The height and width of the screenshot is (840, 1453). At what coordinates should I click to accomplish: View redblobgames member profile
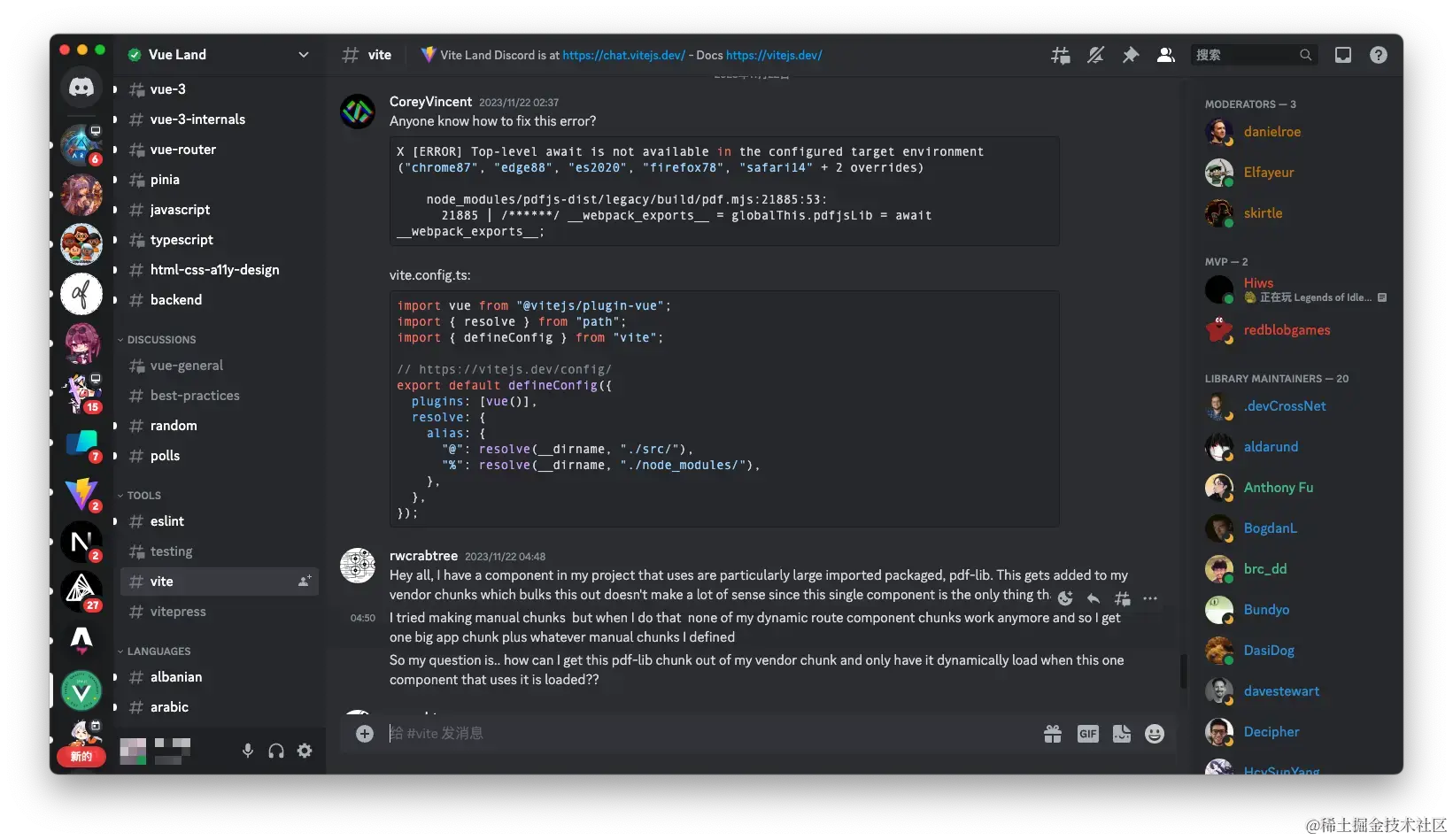1288,330
